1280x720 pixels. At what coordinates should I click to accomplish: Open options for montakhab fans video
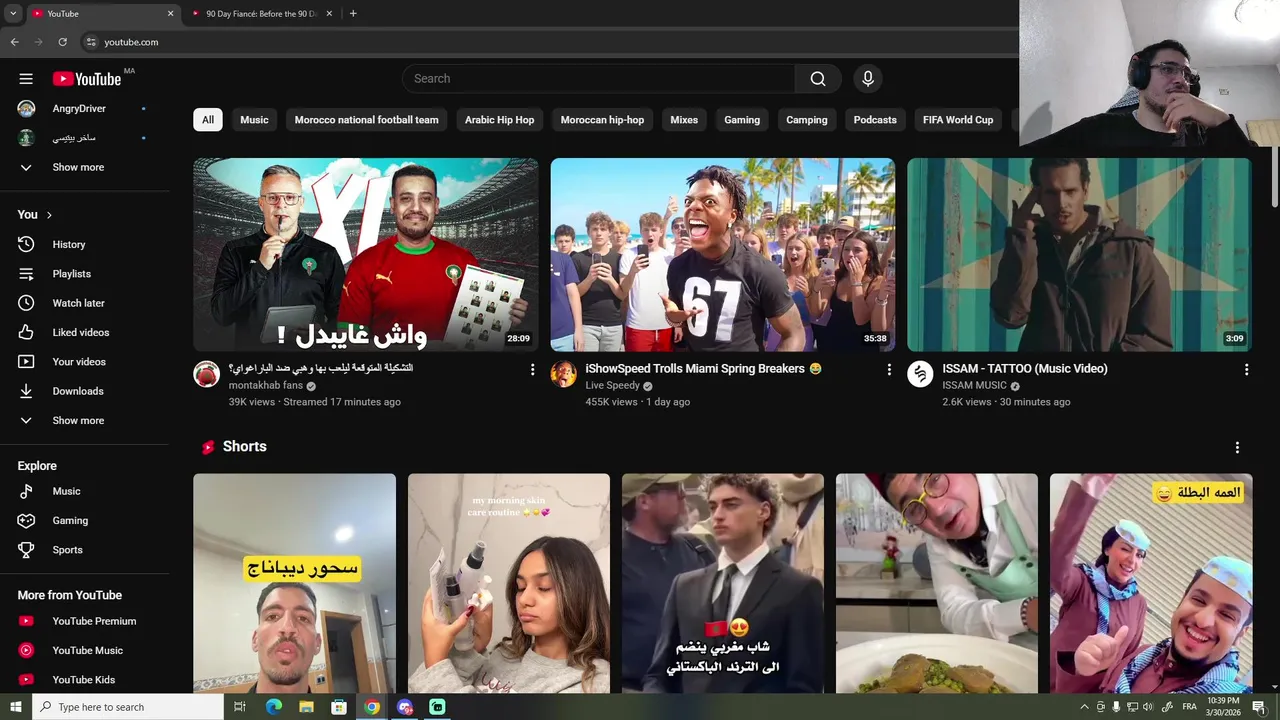(532, 370)
